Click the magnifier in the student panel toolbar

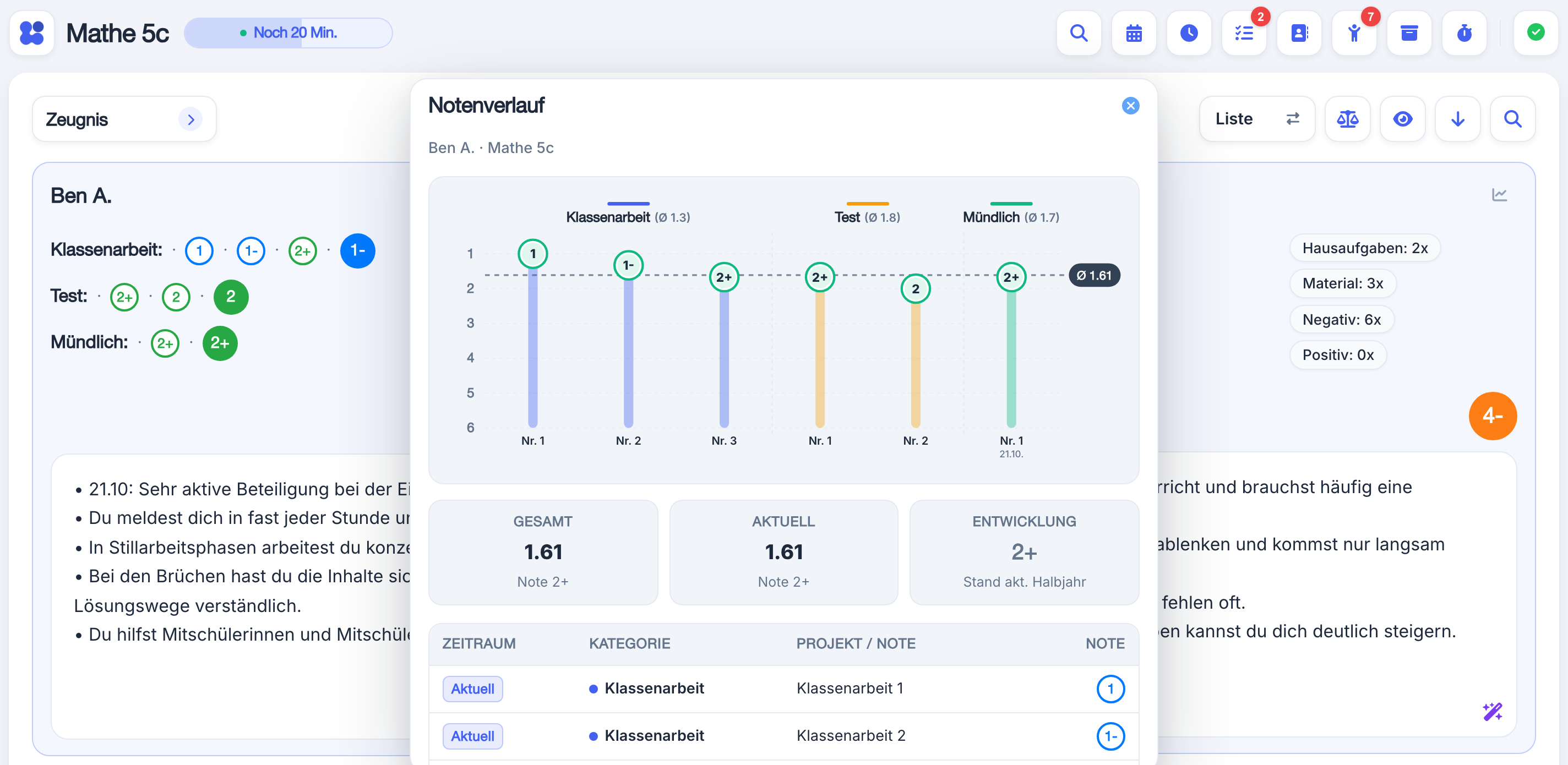(1512, 119)
